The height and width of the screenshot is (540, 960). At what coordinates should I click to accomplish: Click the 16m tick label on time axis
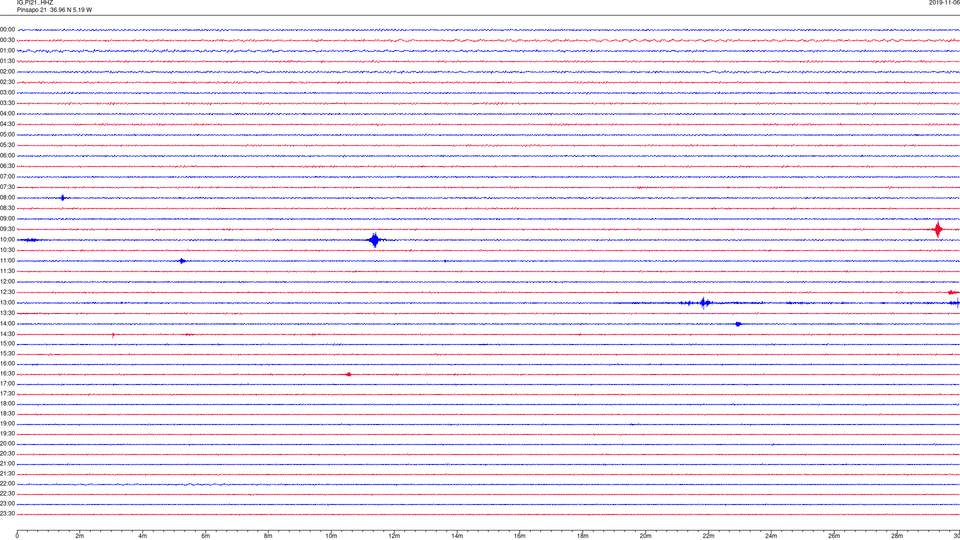pos(520,536)
